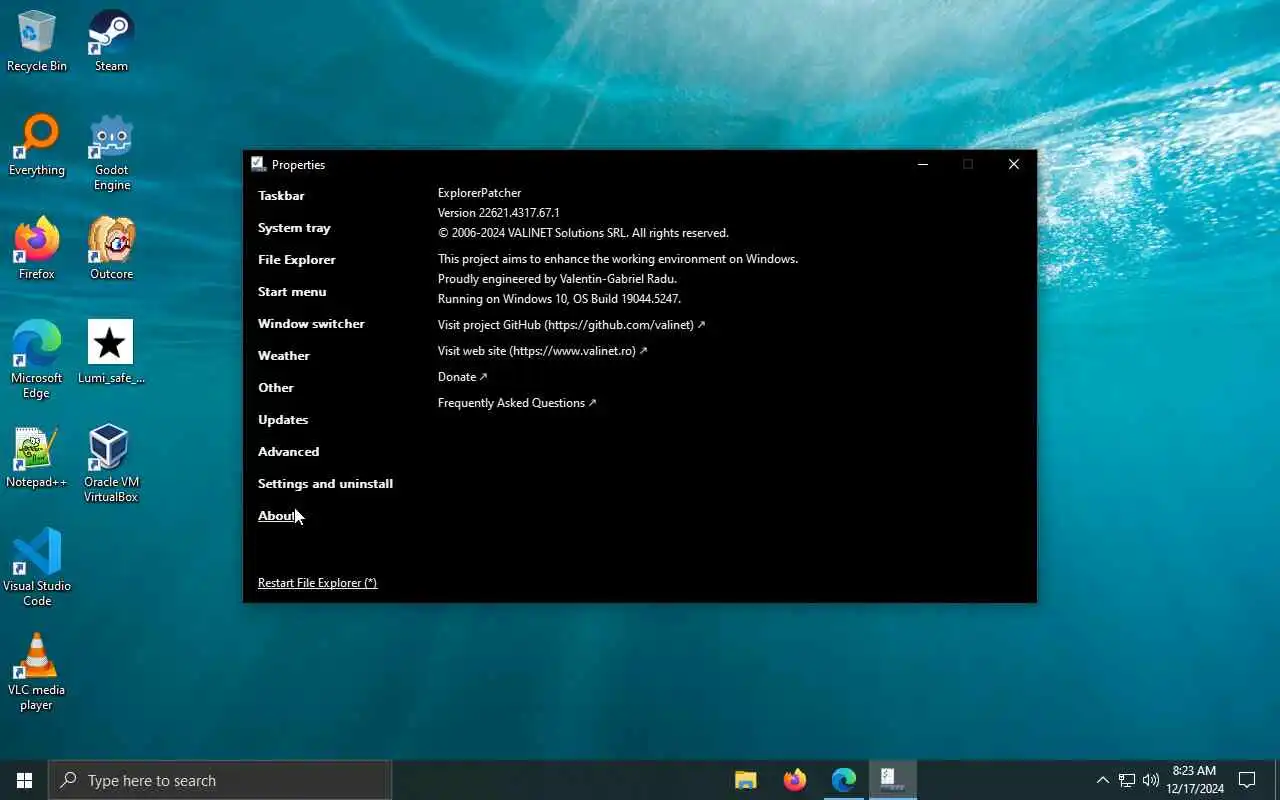This screenshot has height=800, width=1280.
Task: Open Frequently Asked Questions link
Action: [x=517, y=403]
